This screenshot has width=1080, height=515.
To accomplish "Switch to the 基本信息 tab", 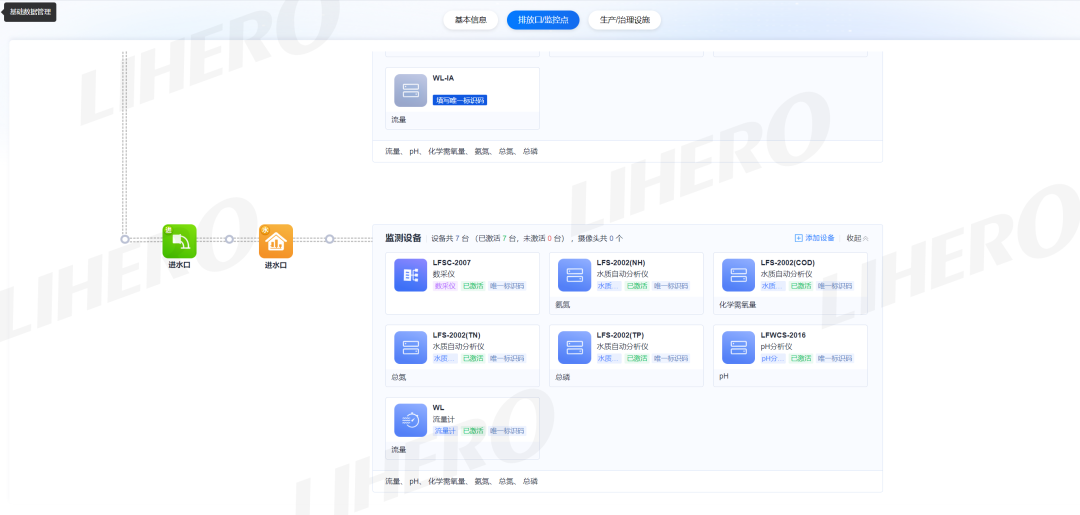I will 470,20.
